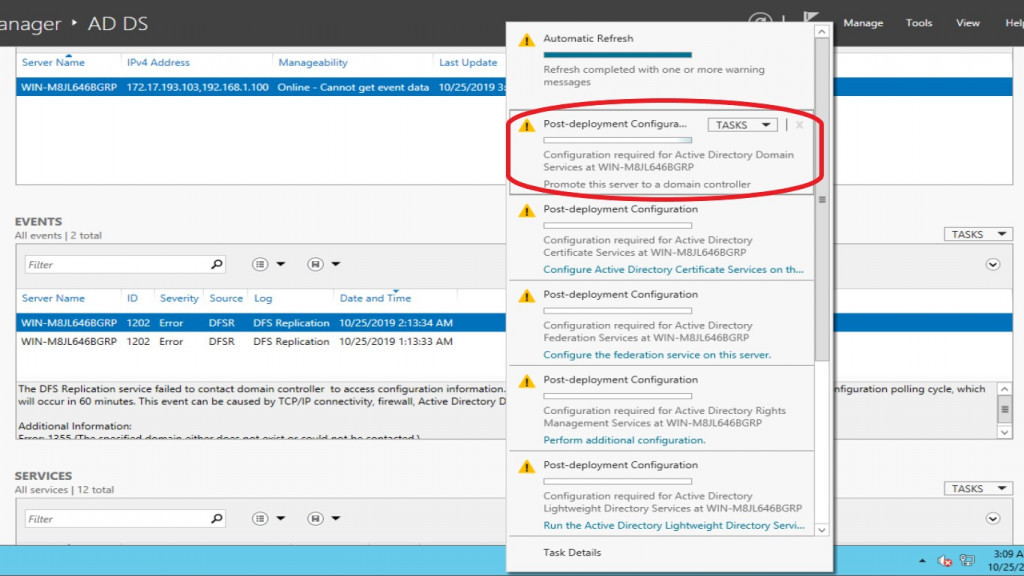Open the EVENTS saved queries icon
The image size is (1024, 576).
315,264
